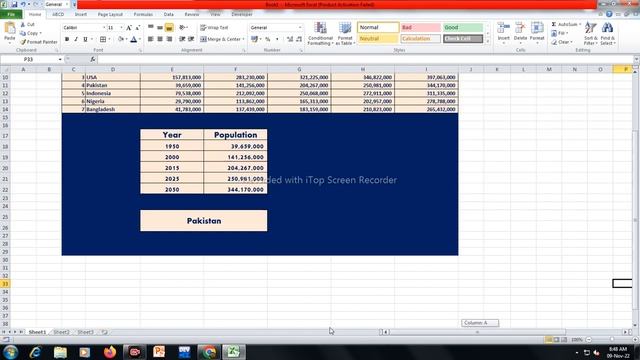The image size is (640, 360).
Task: Apply the Bad cell style
Action: tap(420, 27)
